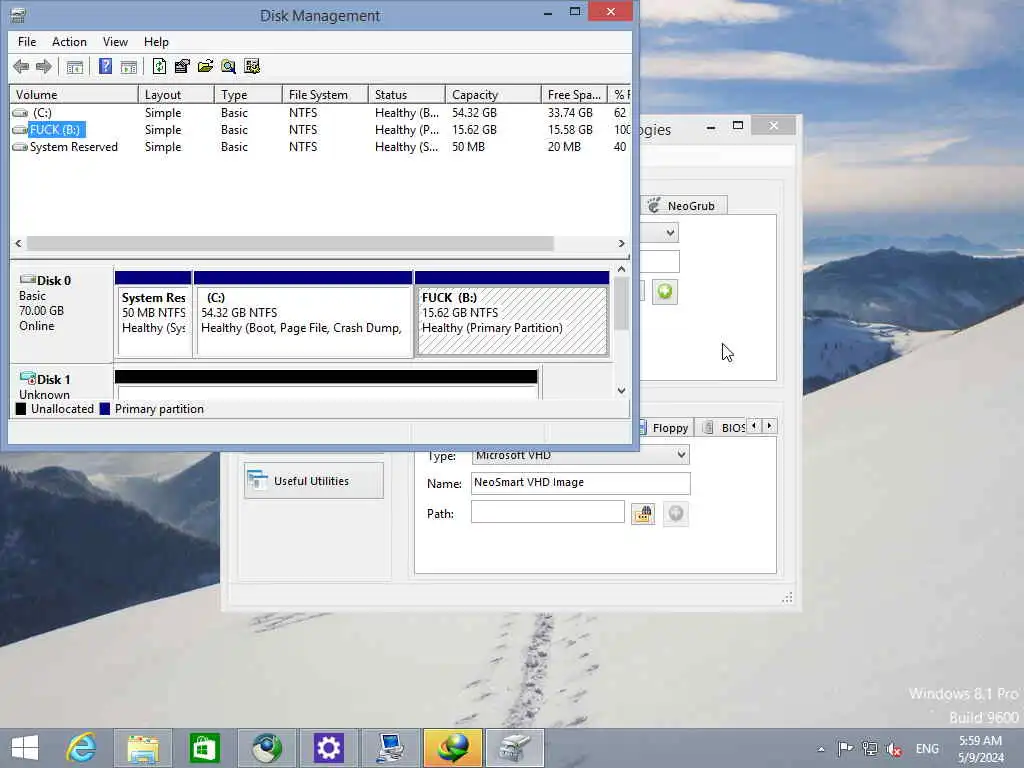Viewport: 1024px width, 768px height.
Task: Click the Name field with NeoSmart VHD Image
Action: pyautogui.click(x=581, y=483)
